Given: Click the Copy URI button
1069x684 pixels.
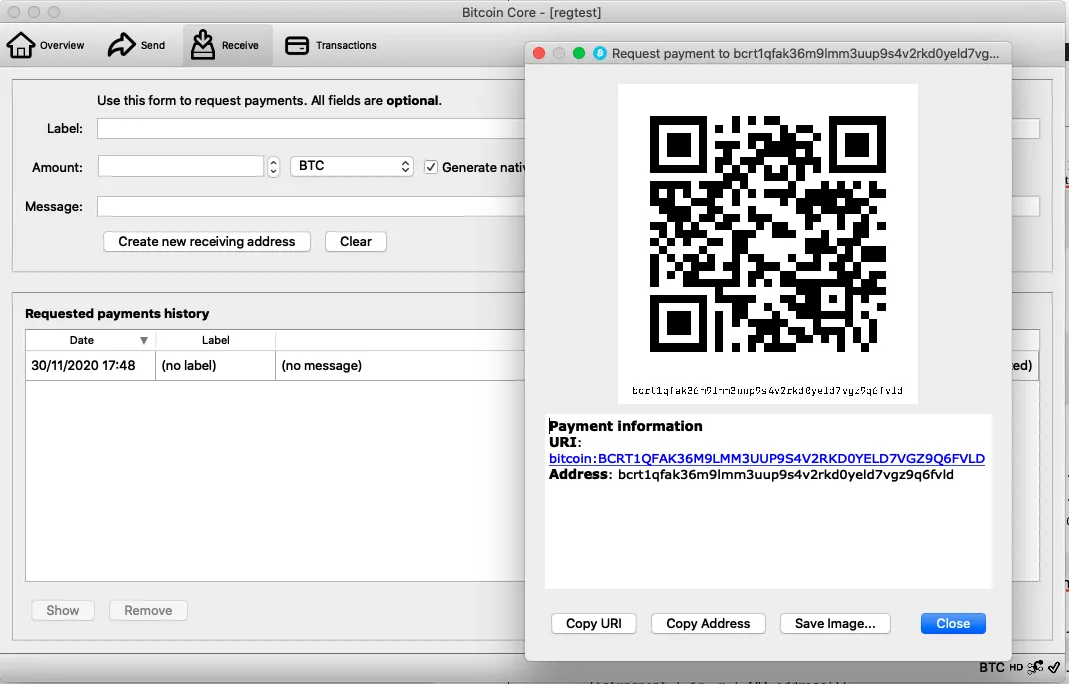Looking at the screenshot, I should pos(594,623).
